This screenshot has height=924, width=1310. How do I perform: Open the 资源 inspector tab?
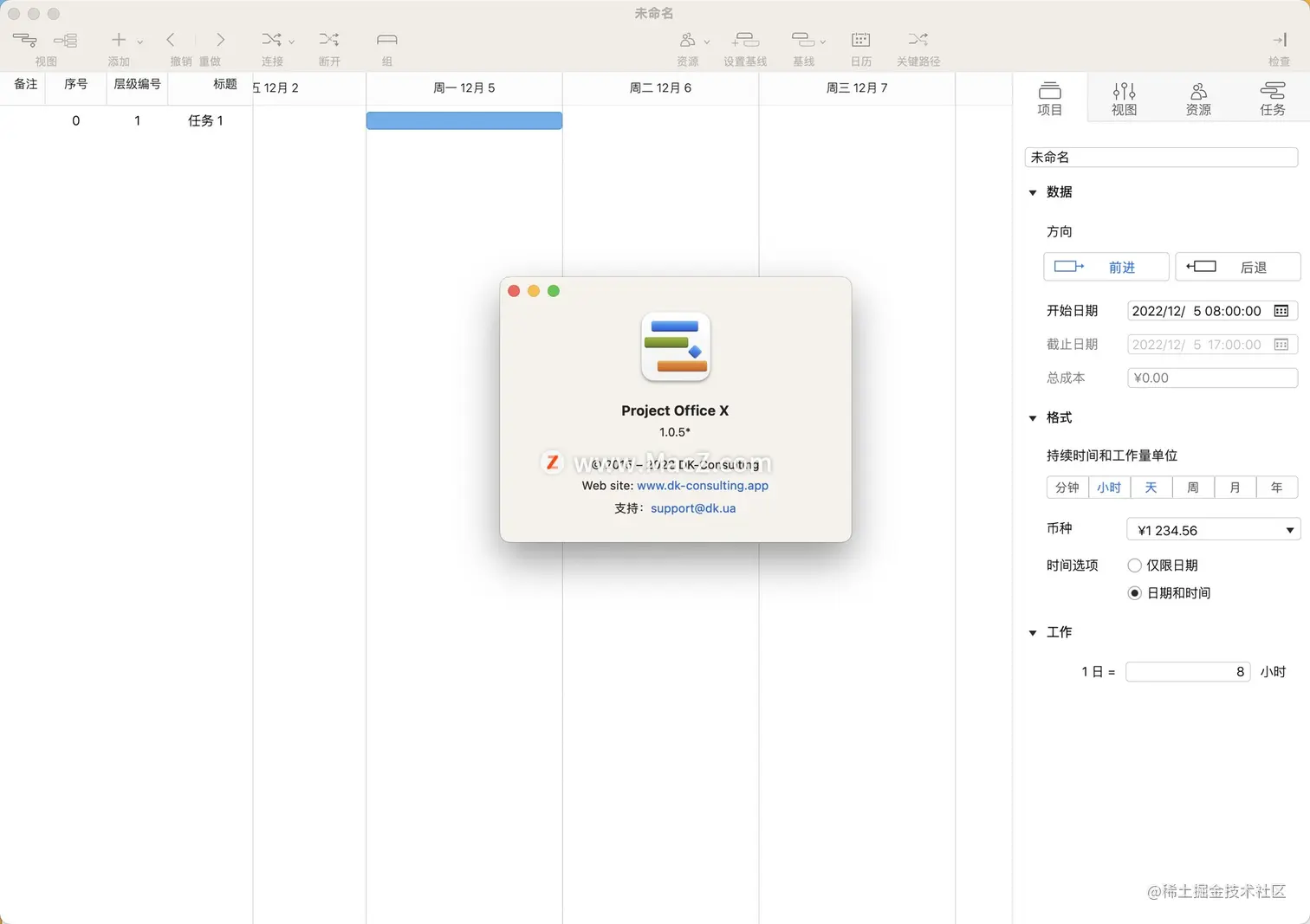(1199, 99)
